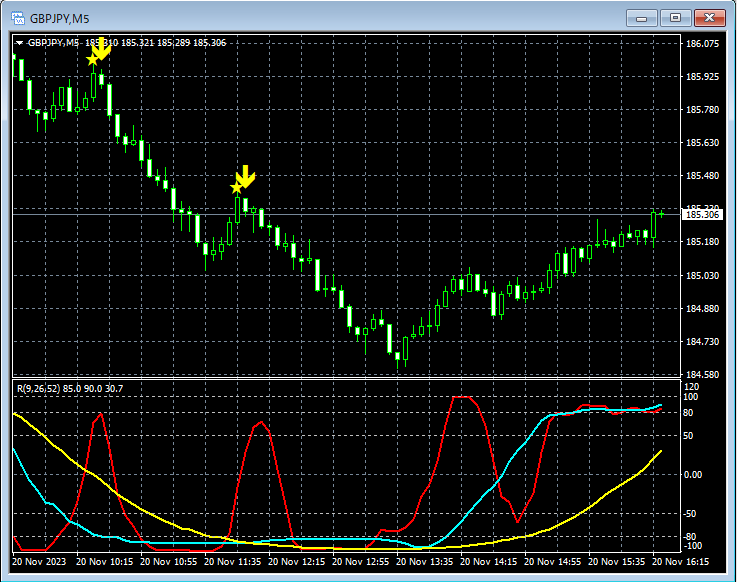Click price level 185.180 on the scale
This screenshot has height=582, width=738.
702,242
